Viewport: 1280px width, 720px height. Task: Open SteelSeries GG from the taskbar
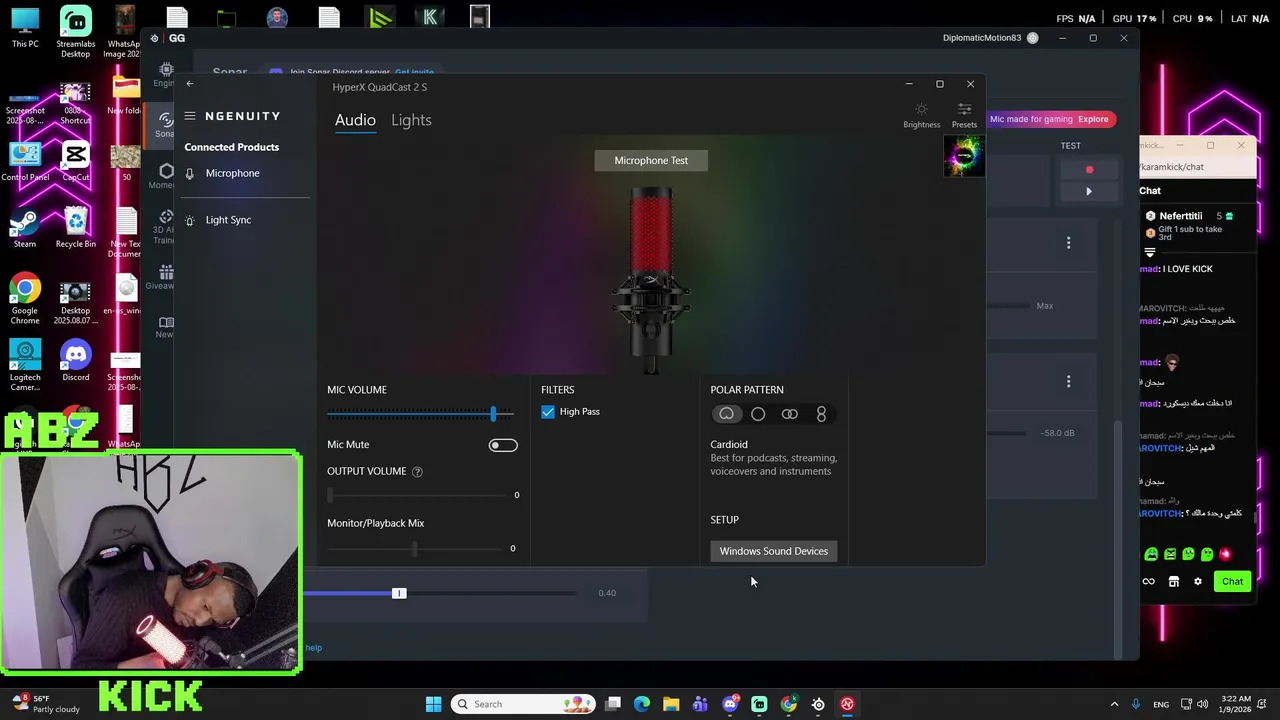818,704
